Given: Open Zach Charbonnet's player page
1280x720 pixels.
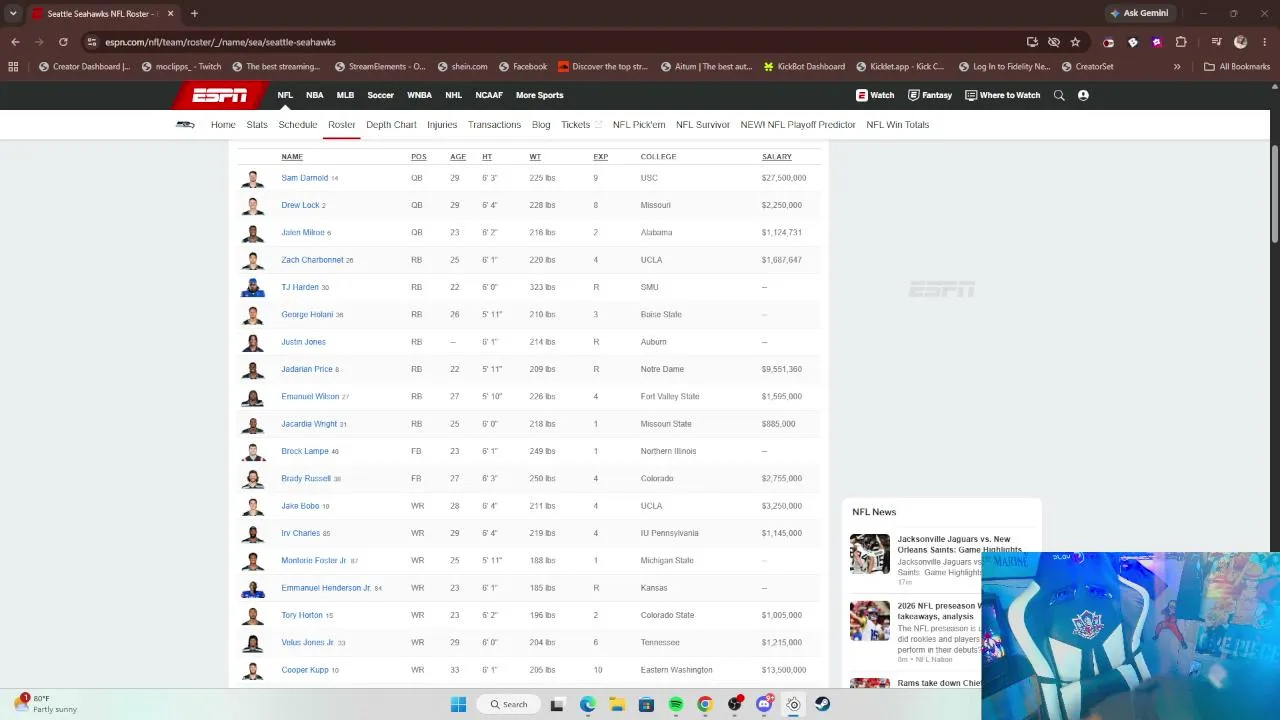Looking at the screenshot, I should point(312,260).
